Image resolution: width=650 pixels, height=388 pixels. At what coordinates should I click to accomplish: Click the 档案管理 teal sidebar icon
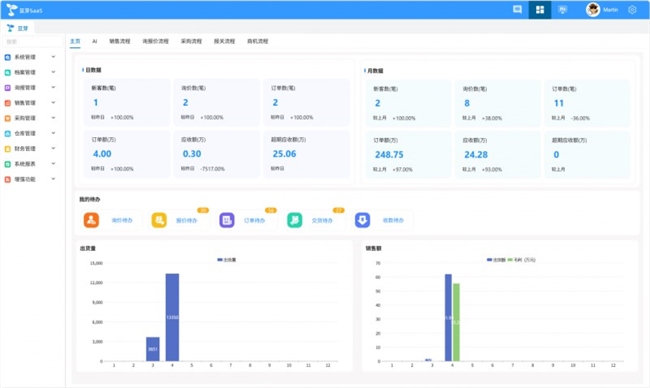[7, 73]
